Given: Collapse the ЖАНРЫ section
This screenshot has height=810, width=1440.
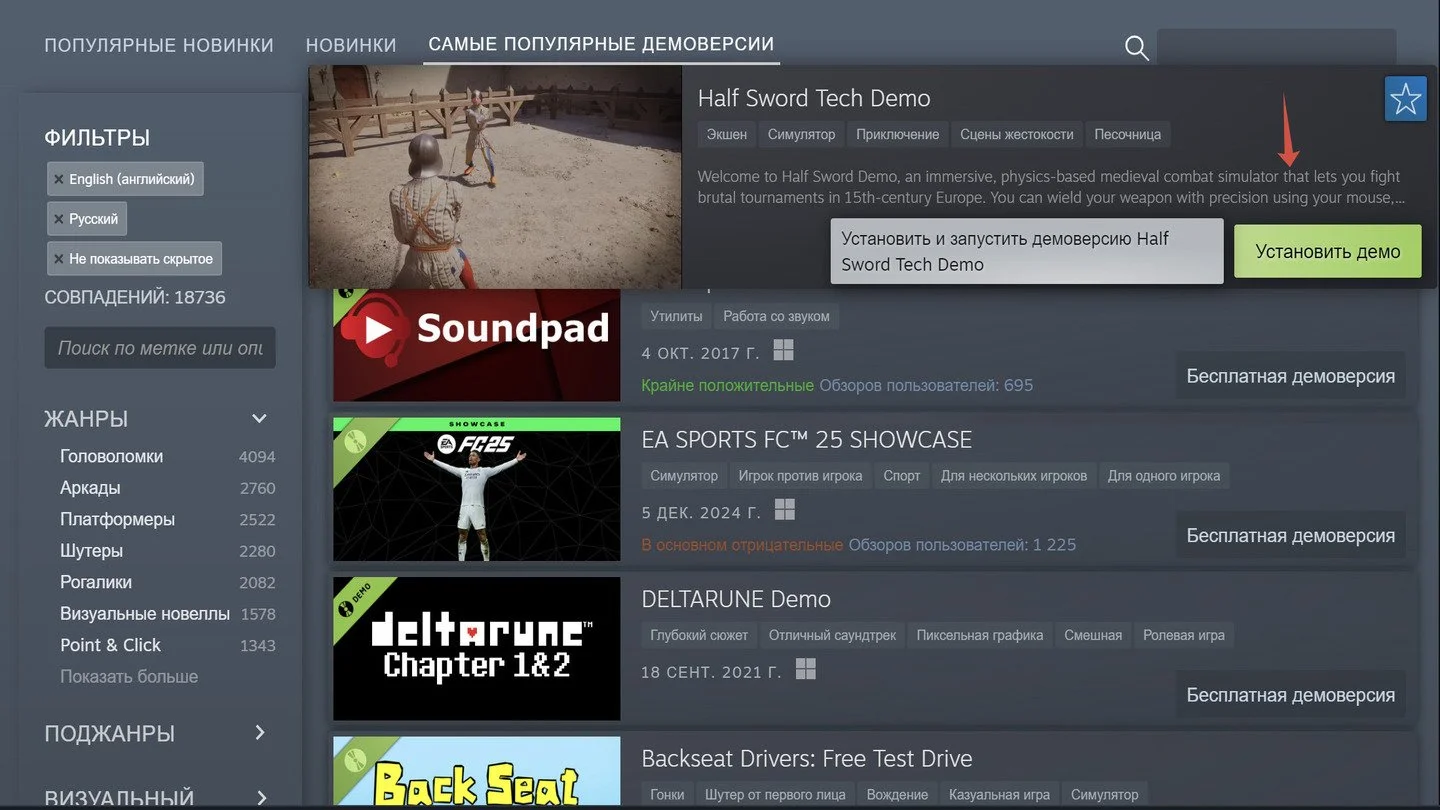Looking at the screenshot, I should click(x=259, y=419).
